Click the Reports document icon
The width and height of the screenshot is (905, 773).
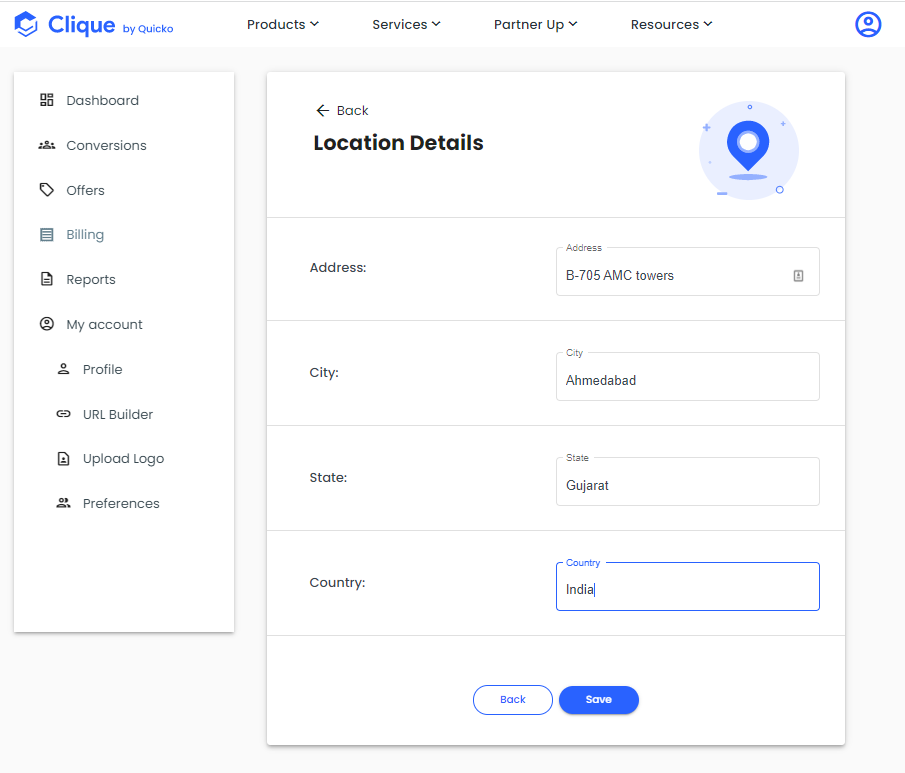[47, 279]
